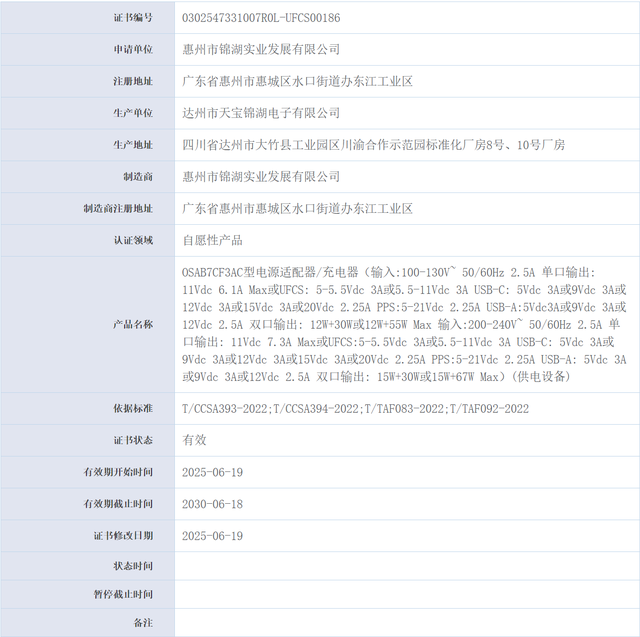Click the 有效期截止时间 label

[118, 504]
